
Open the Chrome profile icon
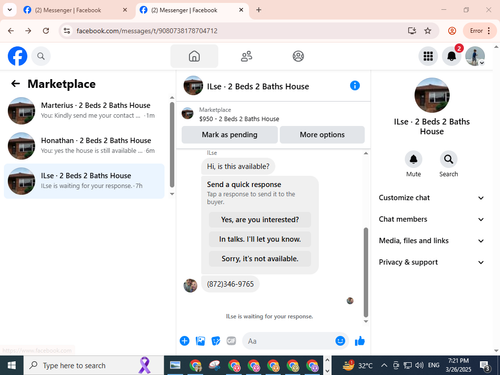pyautogui.click(x=452, y=31)
